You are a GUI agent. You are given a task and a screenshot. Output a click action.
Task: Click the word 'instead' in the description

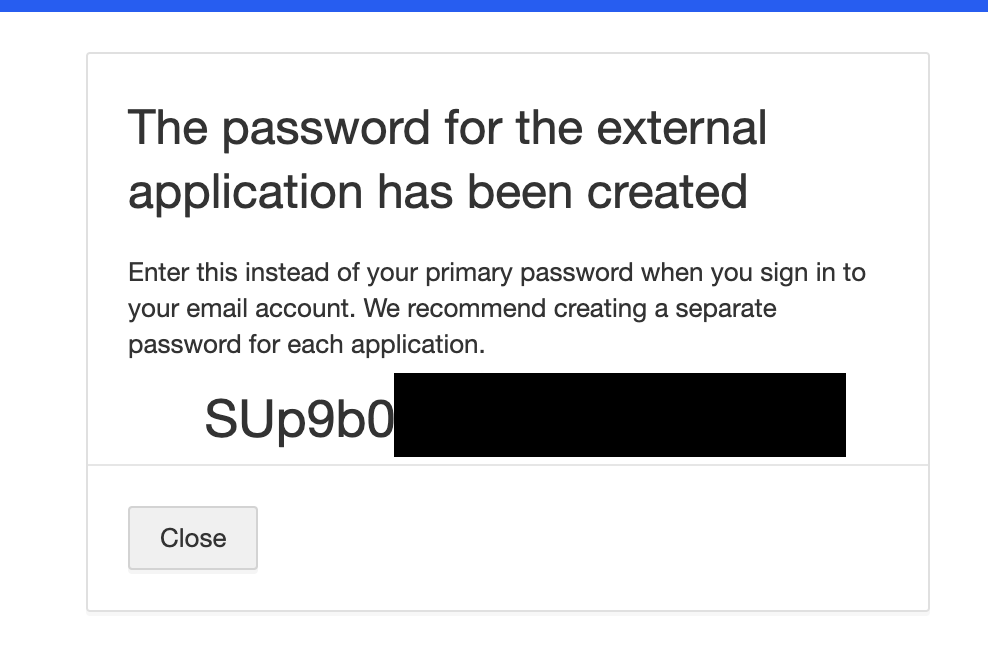pyautogui.click(x=287, y=272)
